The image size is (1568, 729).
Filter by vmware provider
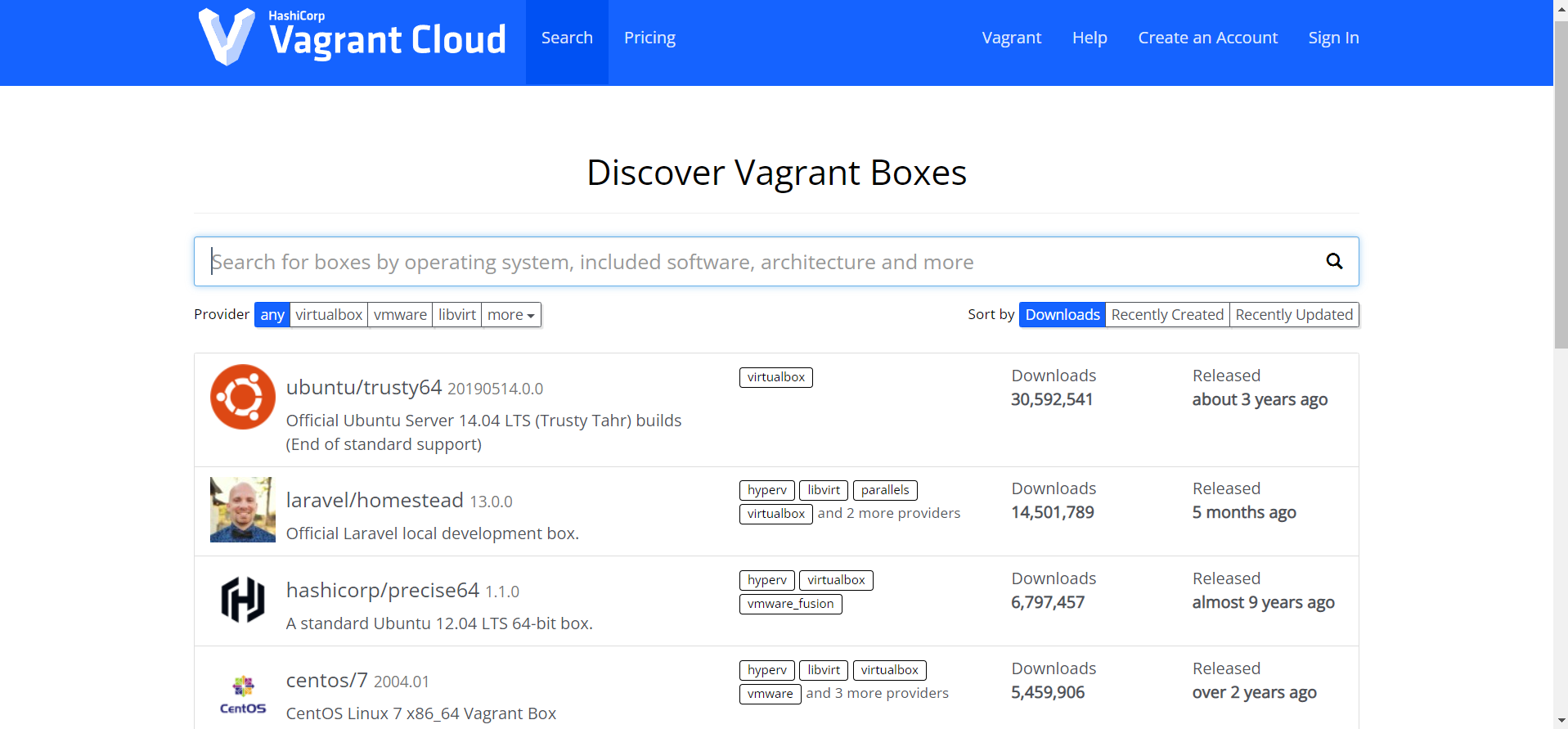click(400, 315)
